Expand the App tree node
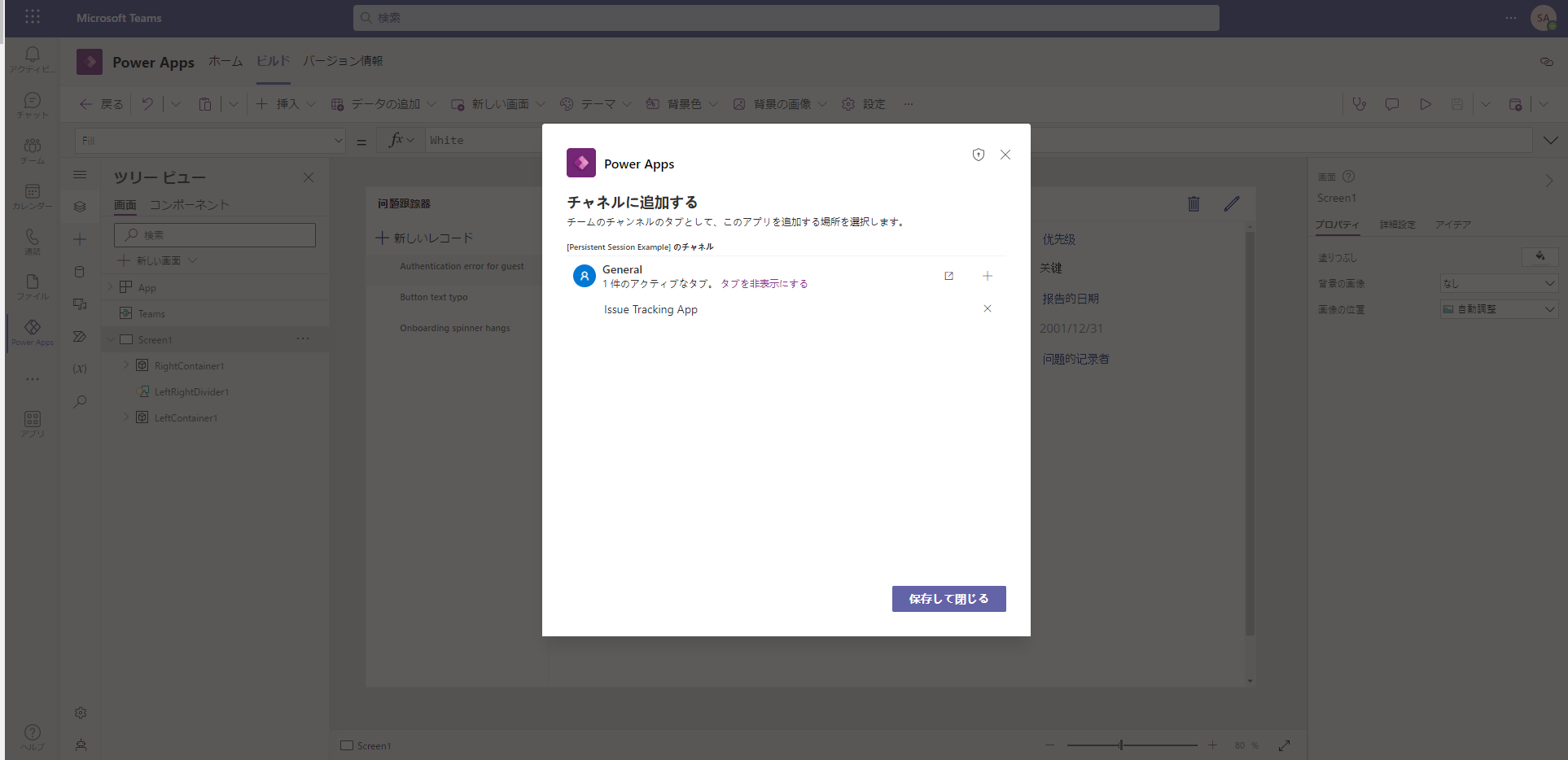 pos(111,287)
